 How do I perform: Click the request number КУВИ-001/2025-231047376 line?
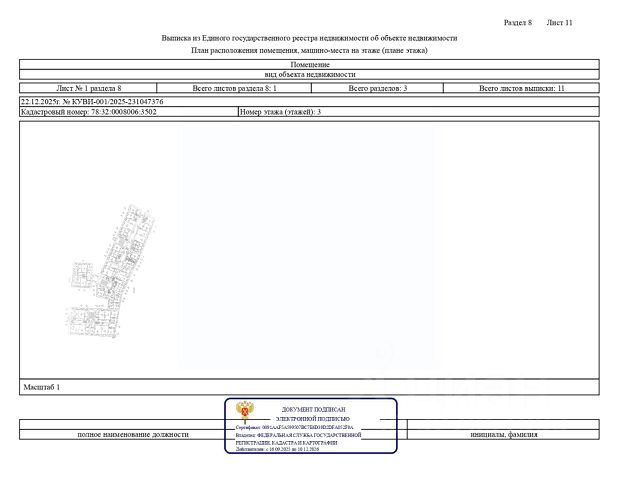pos(310,101)
